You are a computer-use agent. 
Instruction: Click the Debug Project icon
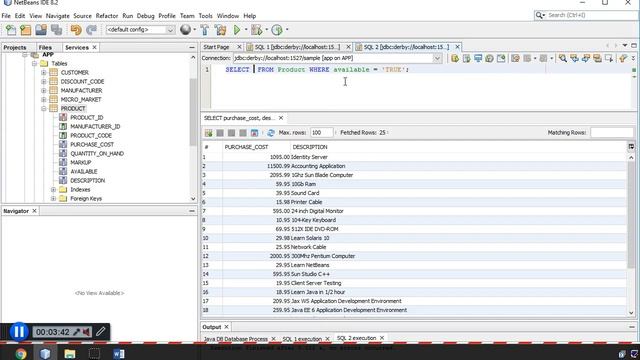(257, 30)
